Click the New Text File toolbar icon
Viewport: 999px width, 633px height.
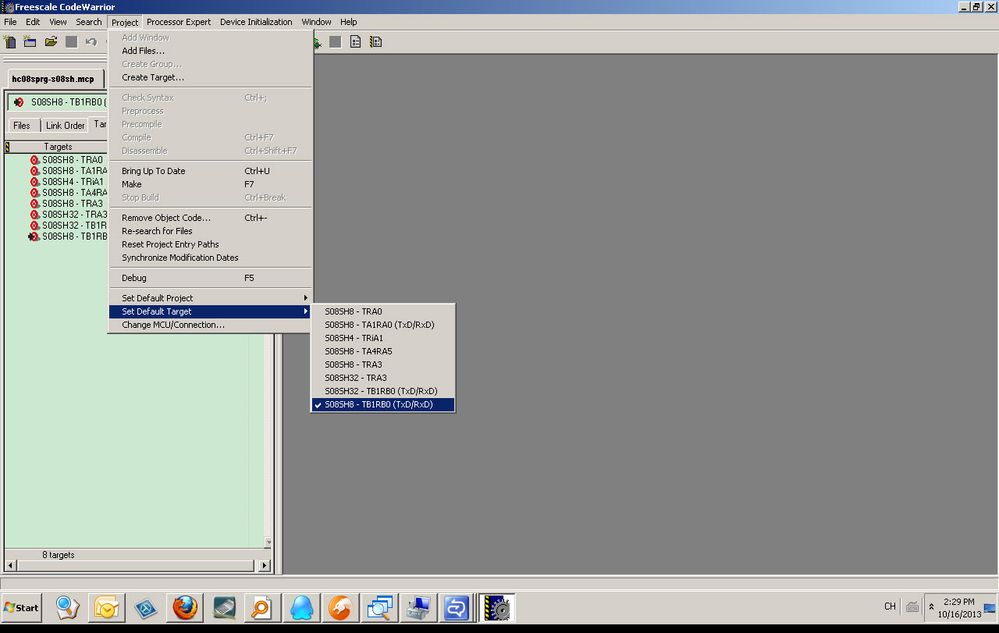(x=10, y=42)
